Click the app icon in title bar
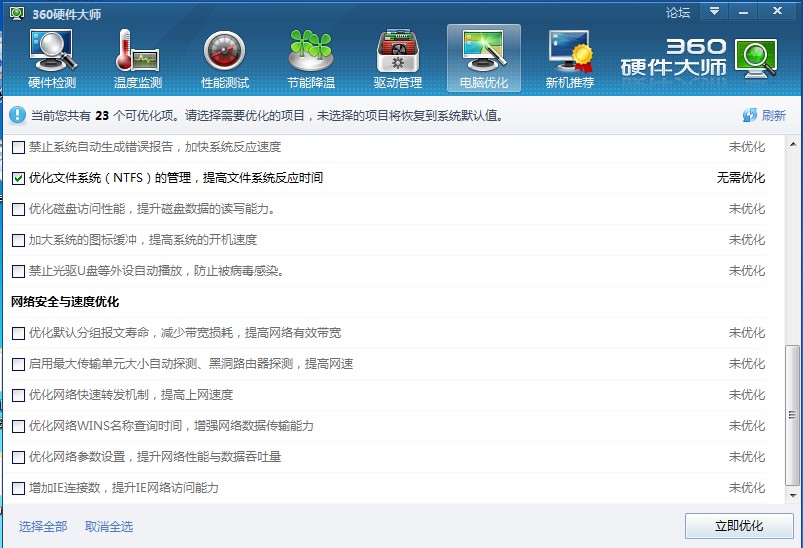Screen dimensions: 803x548 [x=17, y=13]
